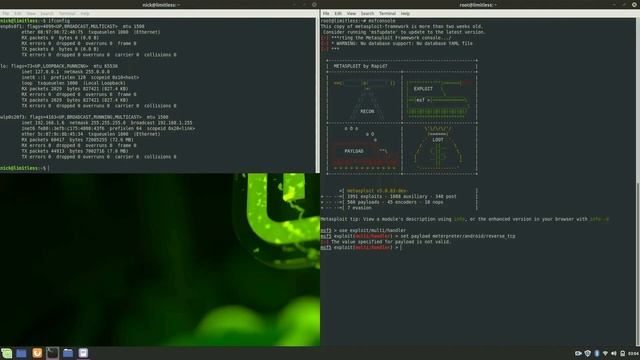
Task: Click the LOOT label in ASCII banner
Action: (438, 140)
